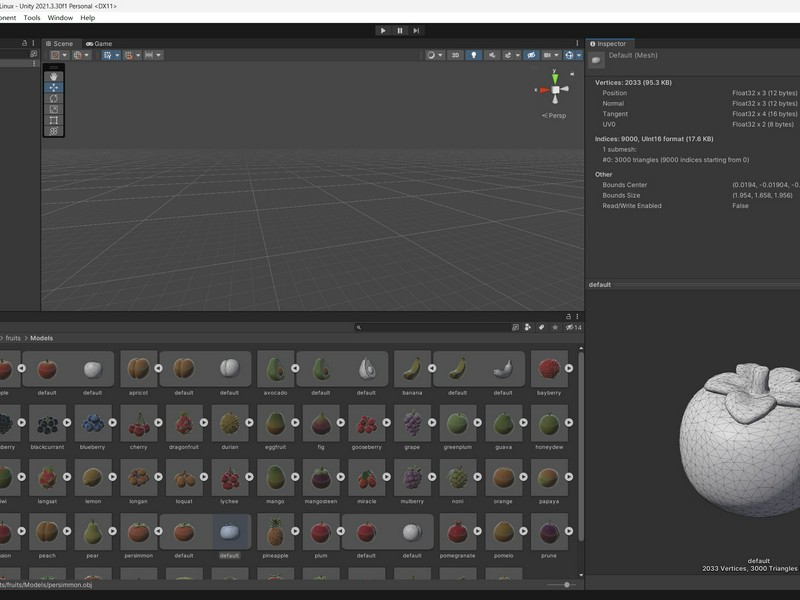Toggle 2D view mode

(456, 55)
